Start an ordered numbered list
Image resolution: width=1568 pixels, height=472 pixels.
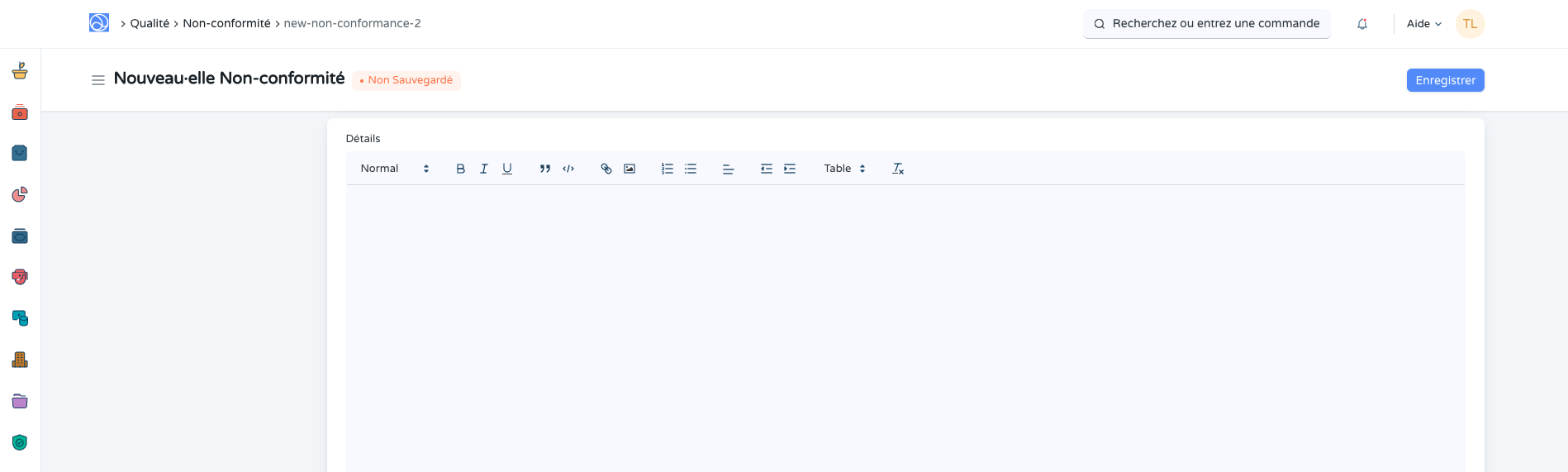pyautogui.click(x=668, y=169)
